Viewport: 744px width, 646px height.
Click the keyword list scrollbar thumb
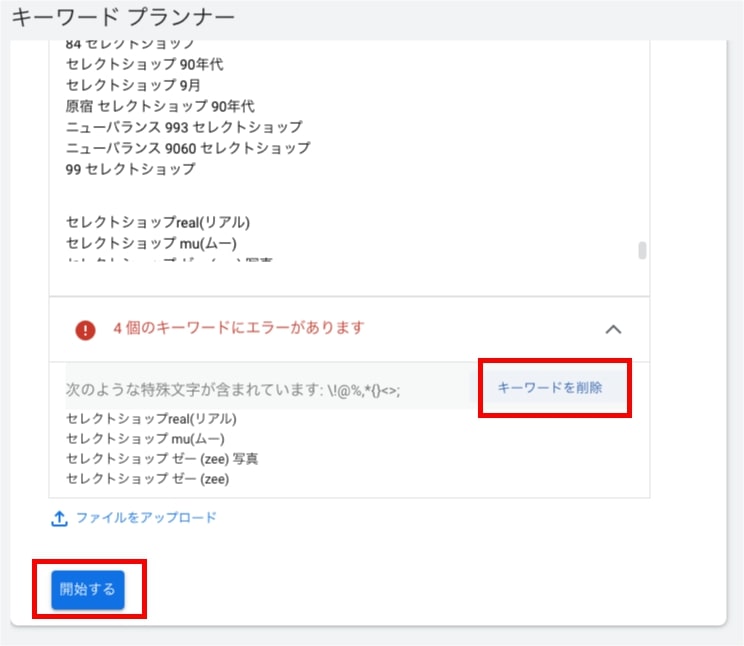(x=642, y=250)
